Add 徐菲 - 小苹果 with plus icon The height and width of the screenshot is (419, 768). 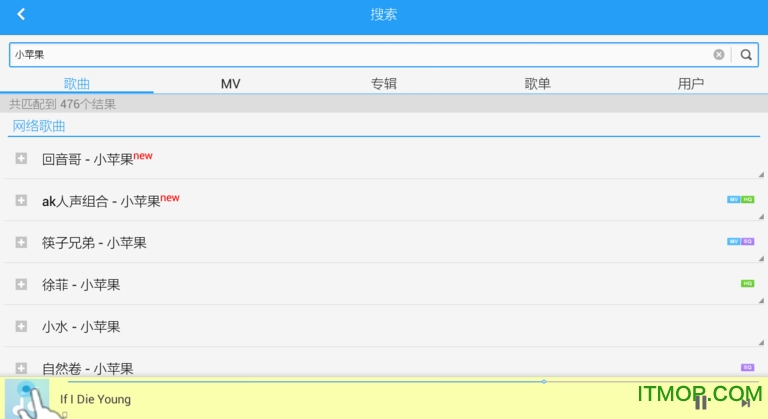tap(21, 284)
